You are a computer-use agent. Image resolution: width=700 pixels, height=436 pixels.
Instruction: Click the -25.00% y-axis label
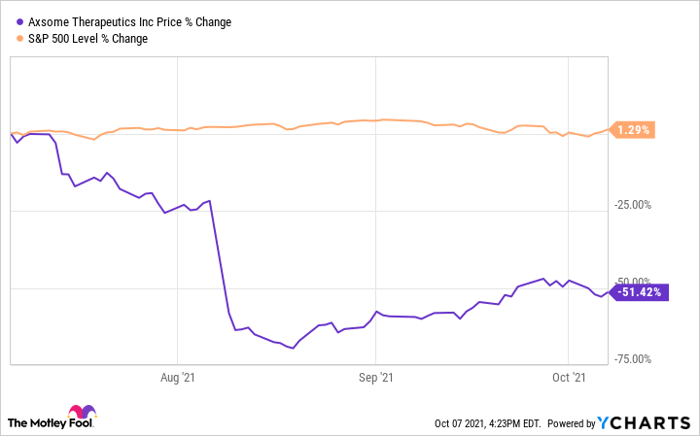pyautogui.click(x=632, y=205)
